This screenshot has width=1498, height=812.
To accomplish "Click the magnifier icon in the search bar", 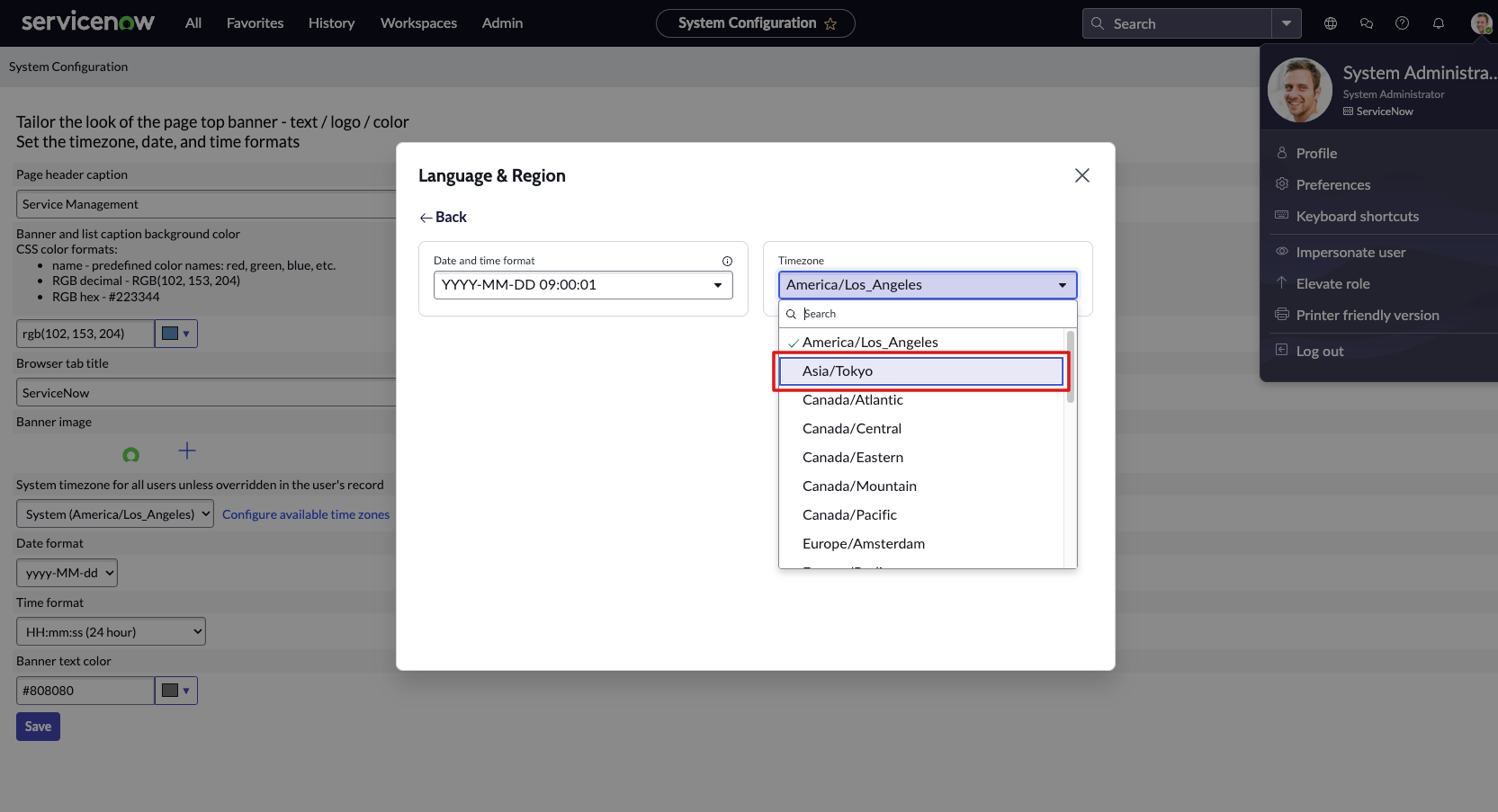I will 1098,22.
